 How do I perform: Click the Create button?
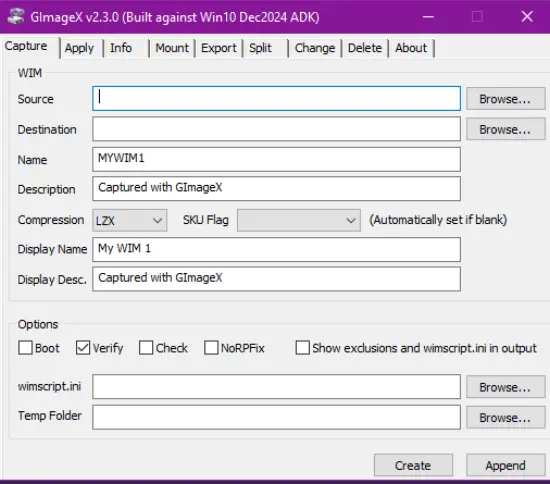413,465
